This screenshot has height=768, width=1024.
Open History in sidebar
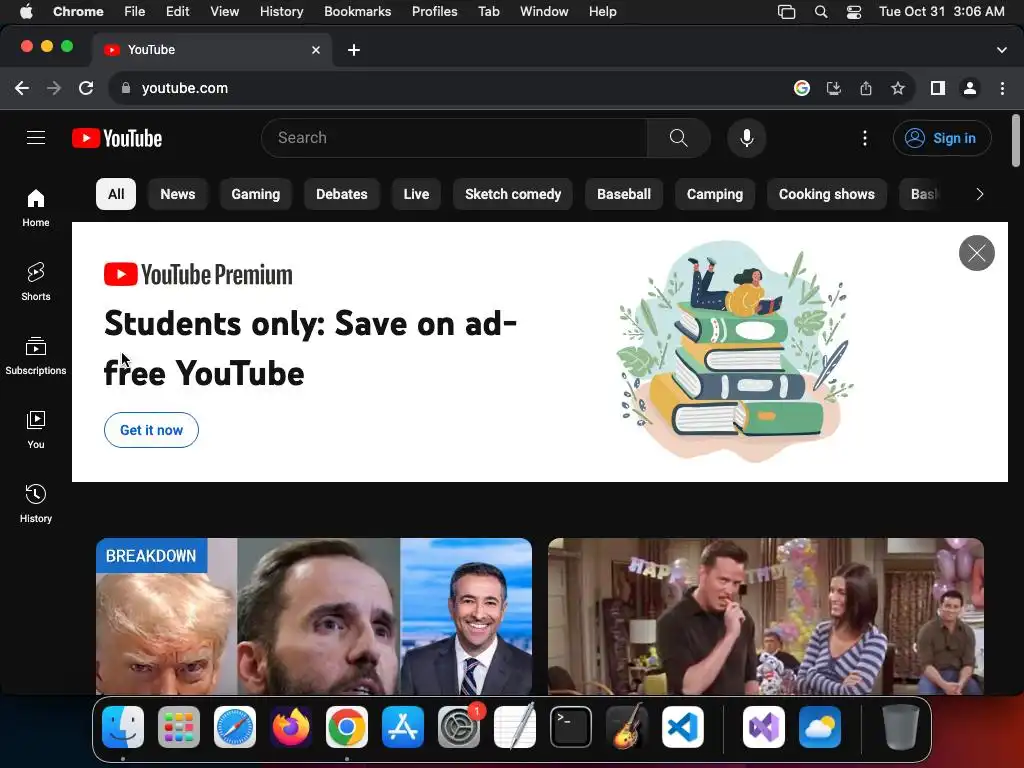point(36,503)
